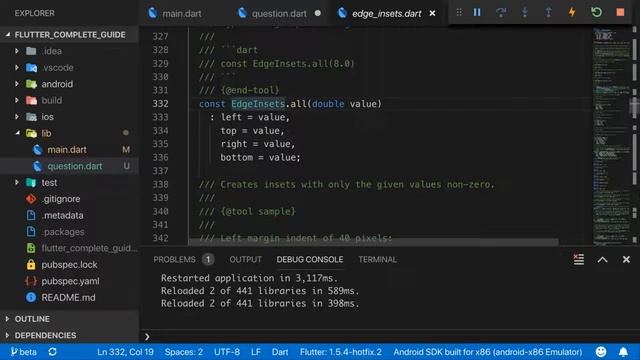Click the editor horizontal scrollbar
This screenshot has width=640, height=360.
coord(373,242)
